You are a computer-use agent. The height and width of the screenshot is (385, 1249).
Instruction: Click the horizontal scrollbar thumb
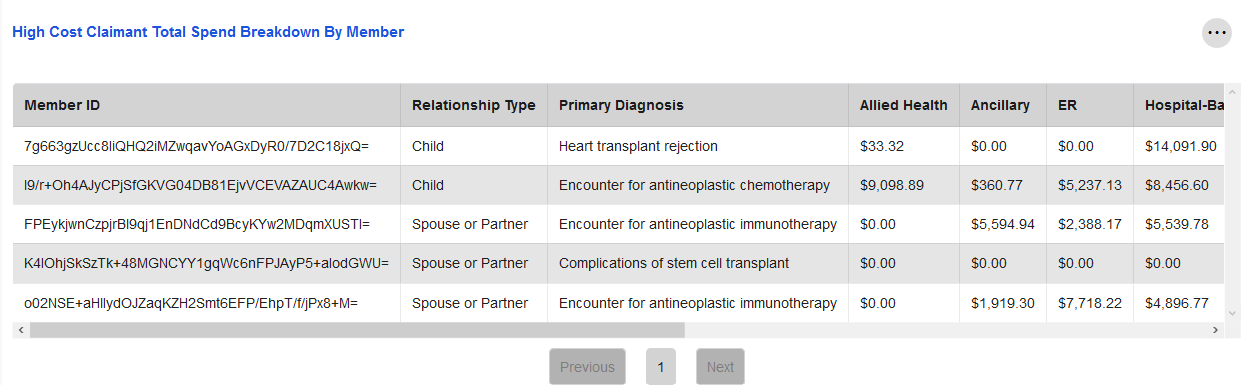pos(357,329)
